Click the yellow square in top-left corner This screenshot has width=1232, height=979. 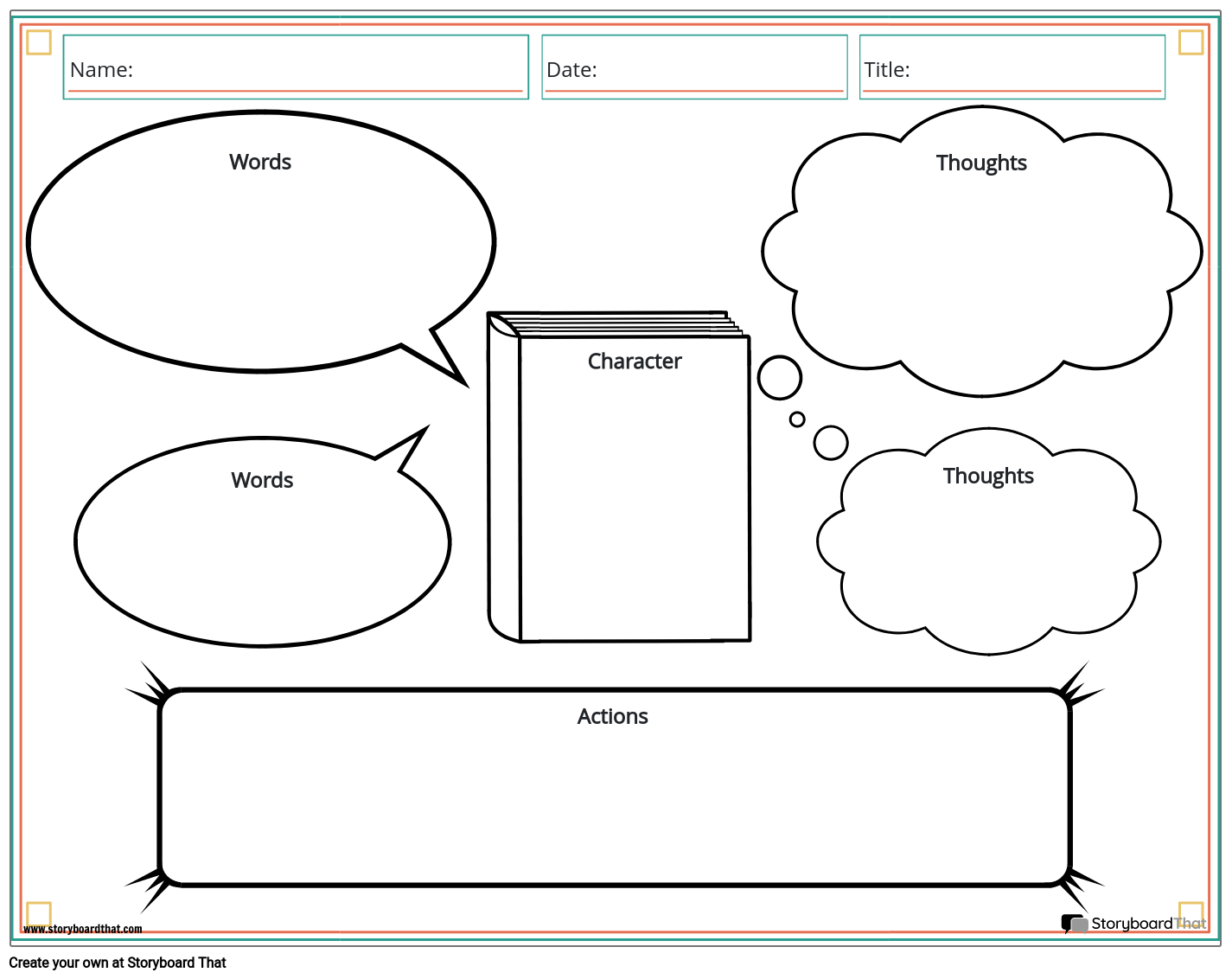39,42
